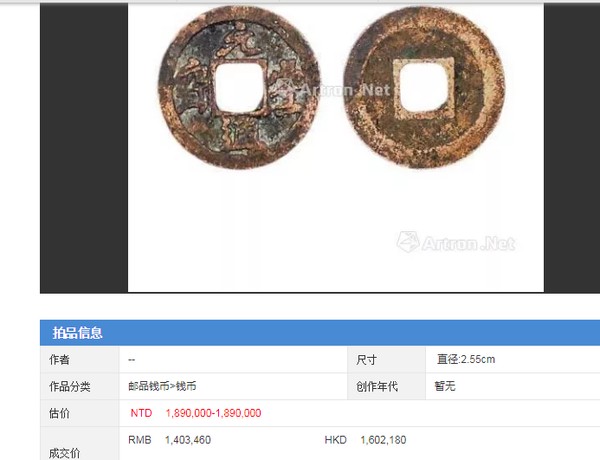Click the dark right margin of image viewer

click(x=572, y=148)
